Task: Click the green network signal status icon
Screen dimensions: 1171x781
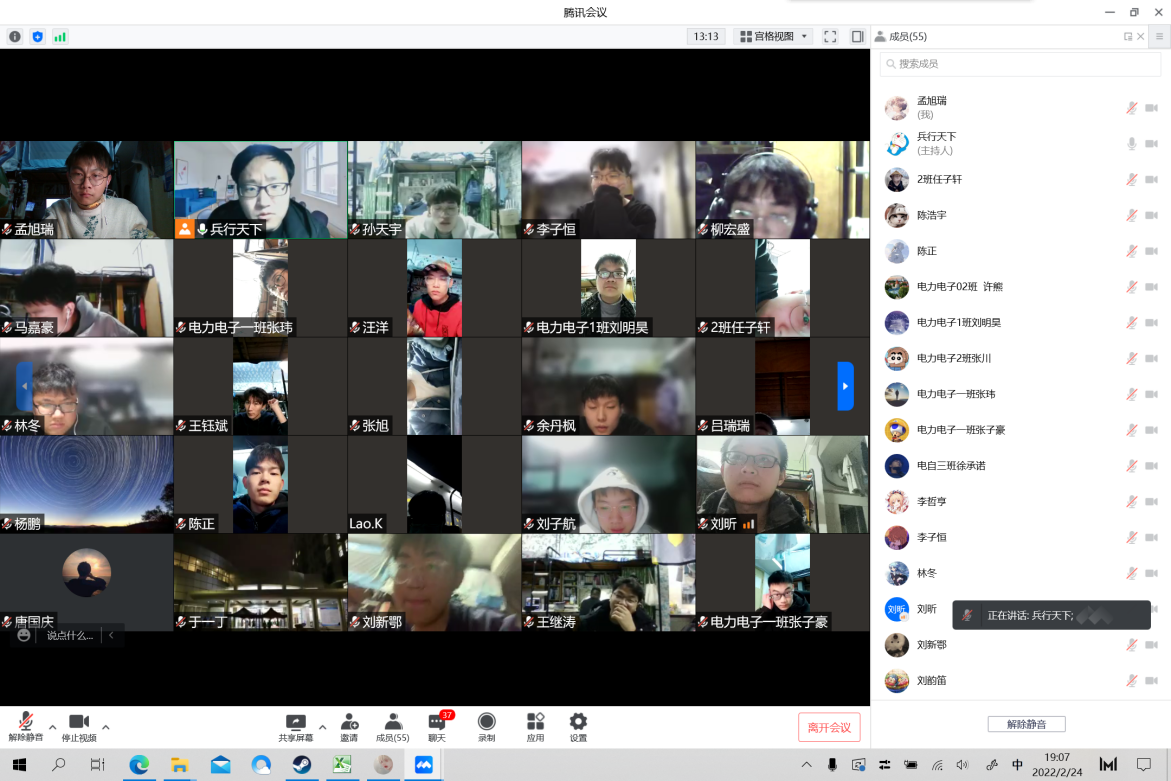Action: point(60,37)
